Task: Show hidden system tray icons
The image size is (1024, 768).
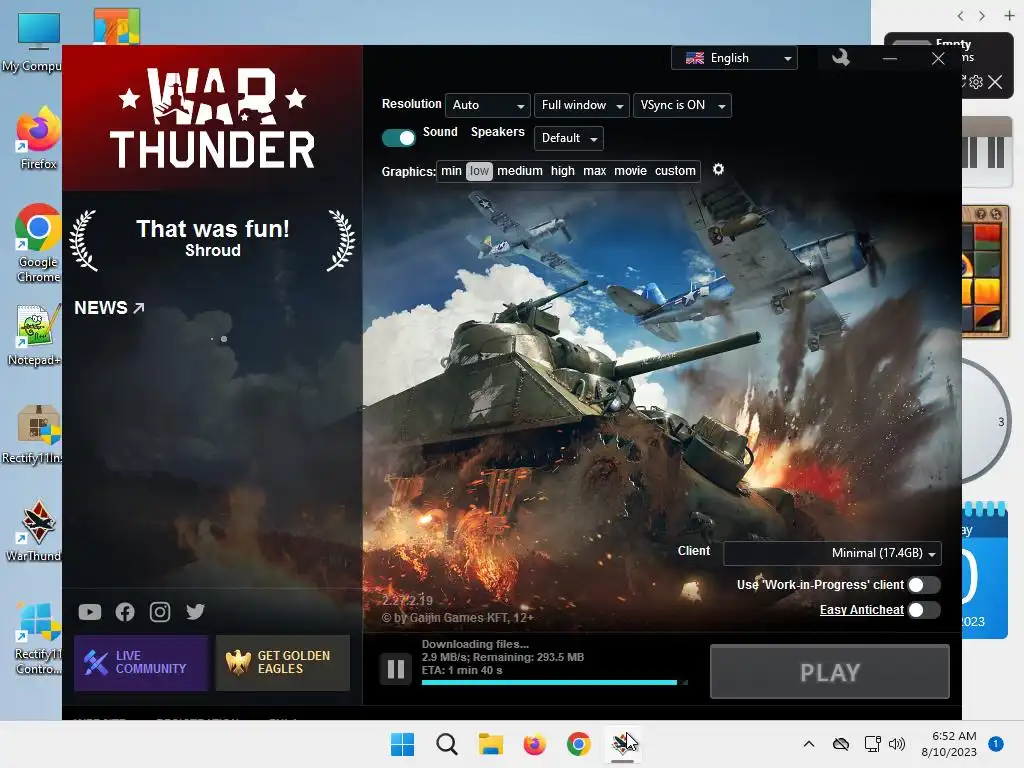Action: 808,744
